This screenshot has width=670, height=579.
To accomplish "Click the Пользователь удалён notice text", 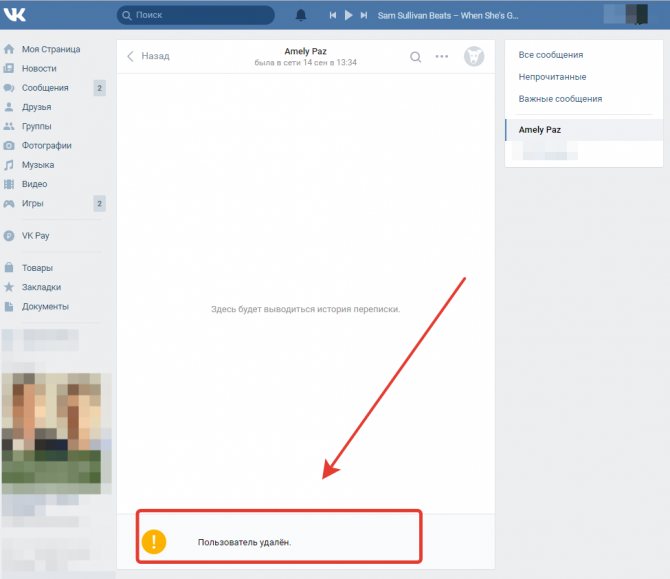I will 244,542.
